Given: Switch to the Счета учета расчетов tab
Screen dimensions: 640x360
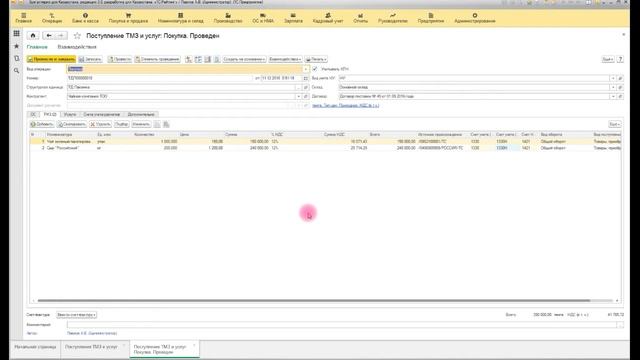Looking at the screenshot, I should pos(102,114).
